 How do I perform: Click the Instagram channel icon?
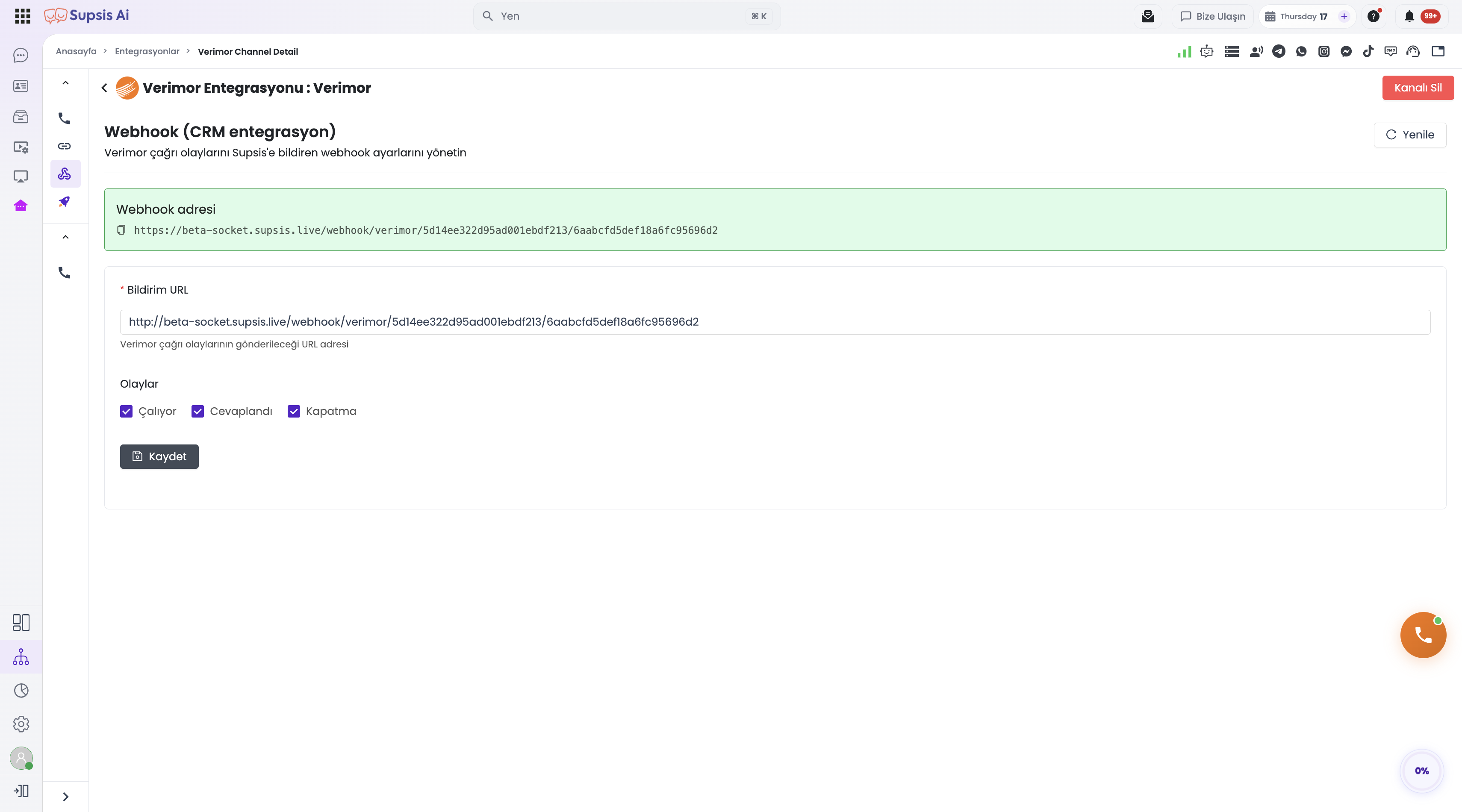tap(1323, 52)
